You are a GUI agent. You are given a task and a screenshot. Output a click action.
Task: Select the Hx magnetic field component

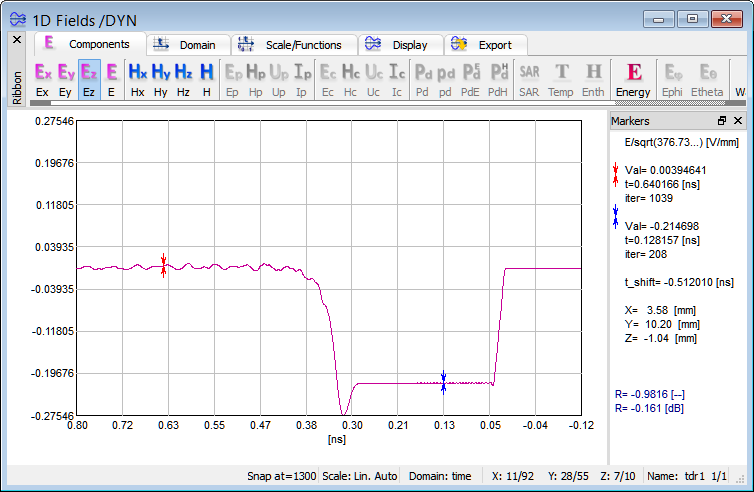pos(137,79)
